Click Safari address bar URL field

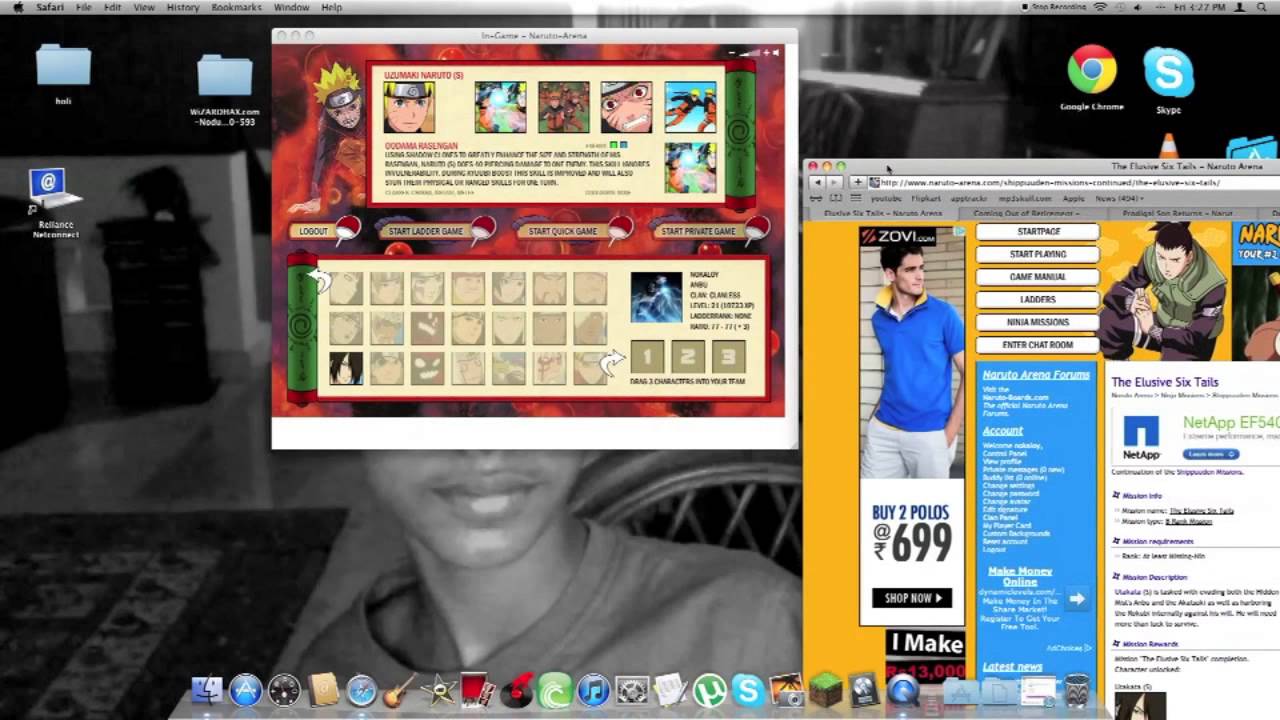pos(1074,182)
